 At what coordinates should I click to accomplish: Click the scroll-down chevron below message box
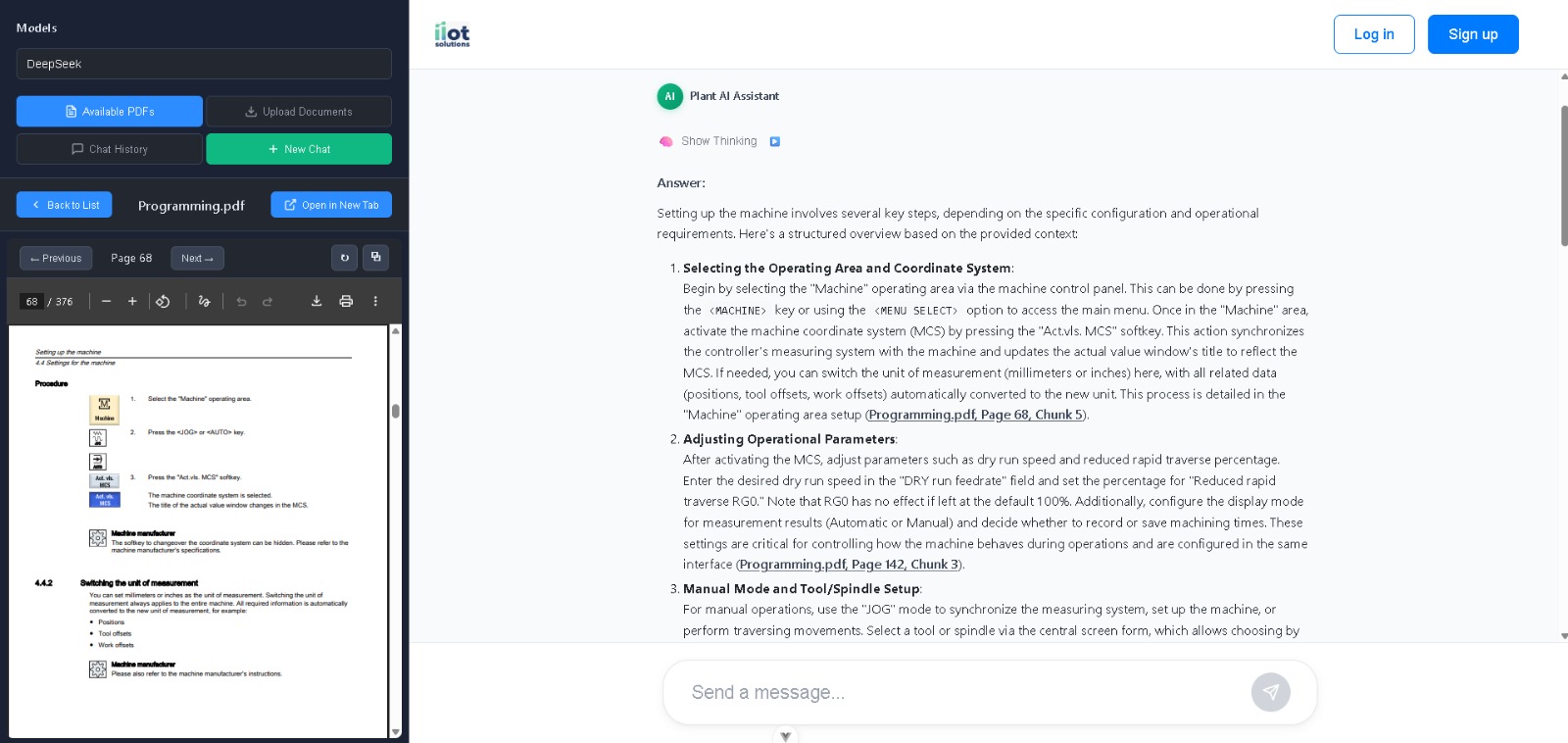click(785, 735)
